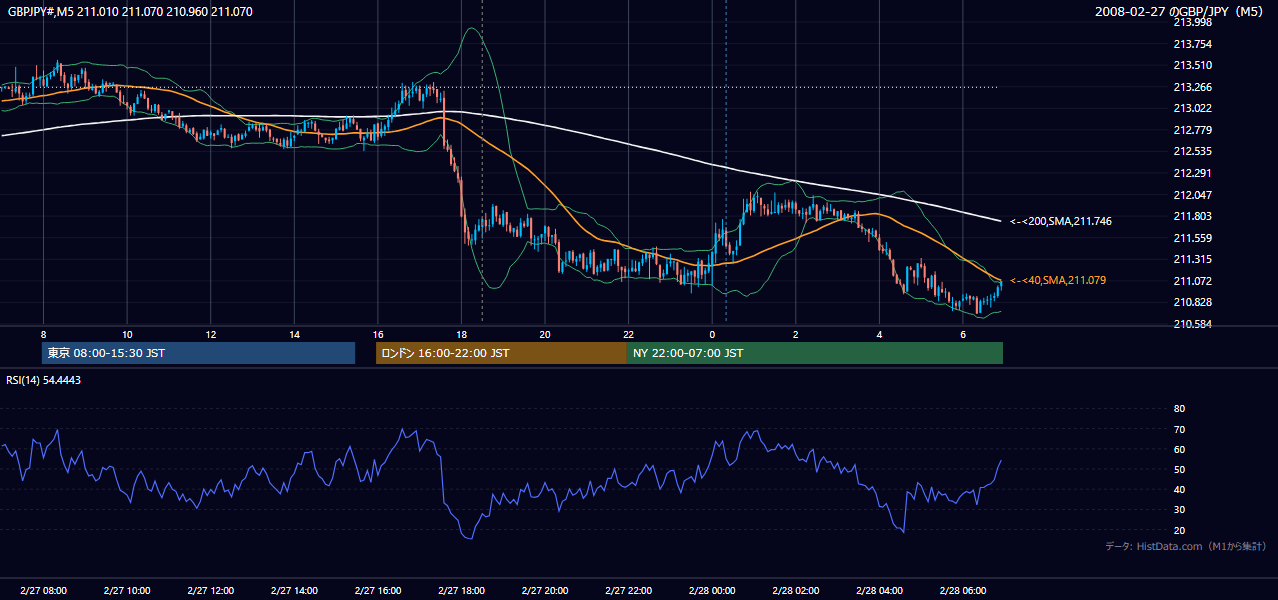Image resolution: width=1278 pixels, height=600 pixels.
Task: Click the 212.047 price axis label
Action: 1192,195
